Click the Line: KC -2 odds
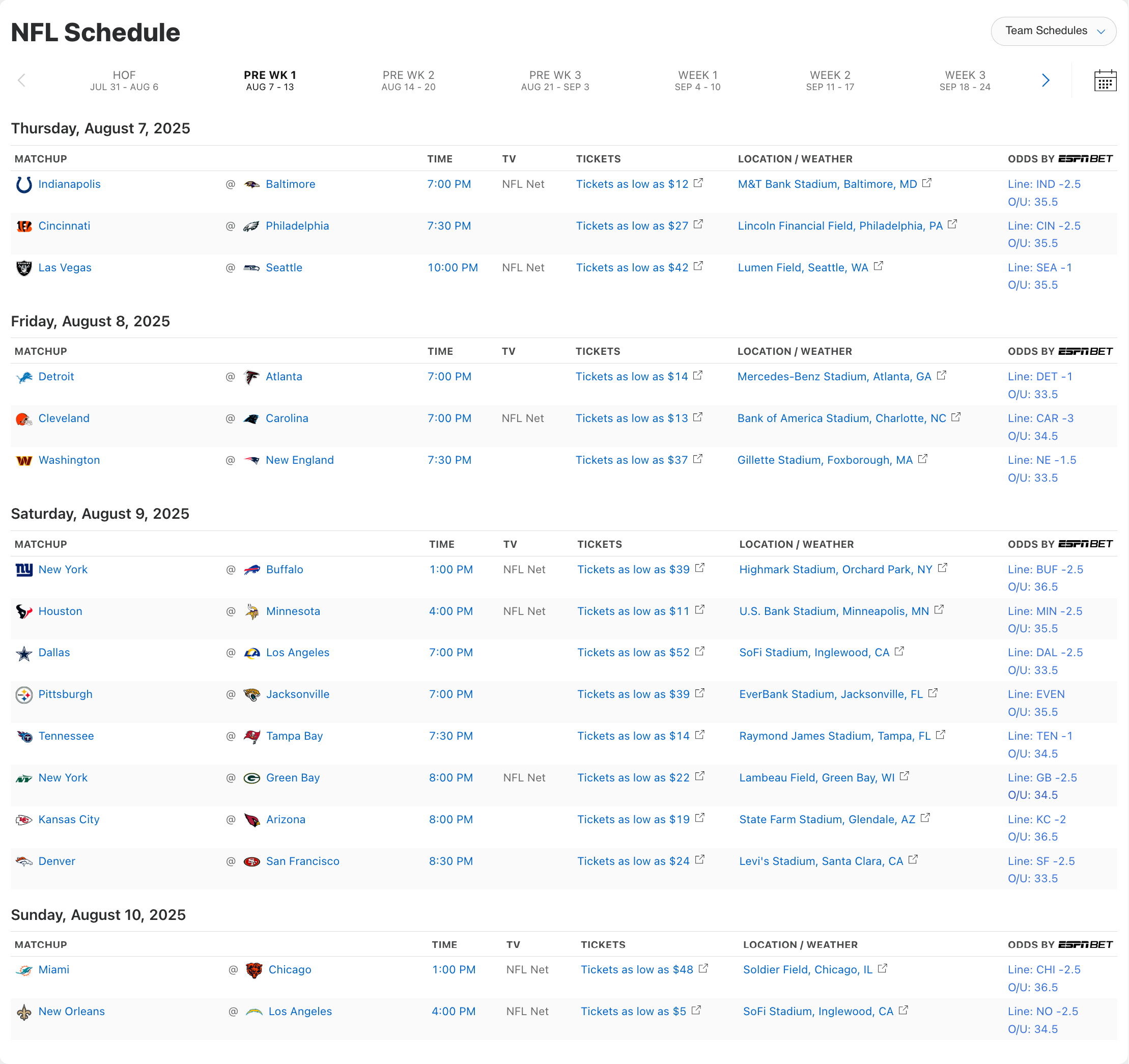 [1036, 820]
